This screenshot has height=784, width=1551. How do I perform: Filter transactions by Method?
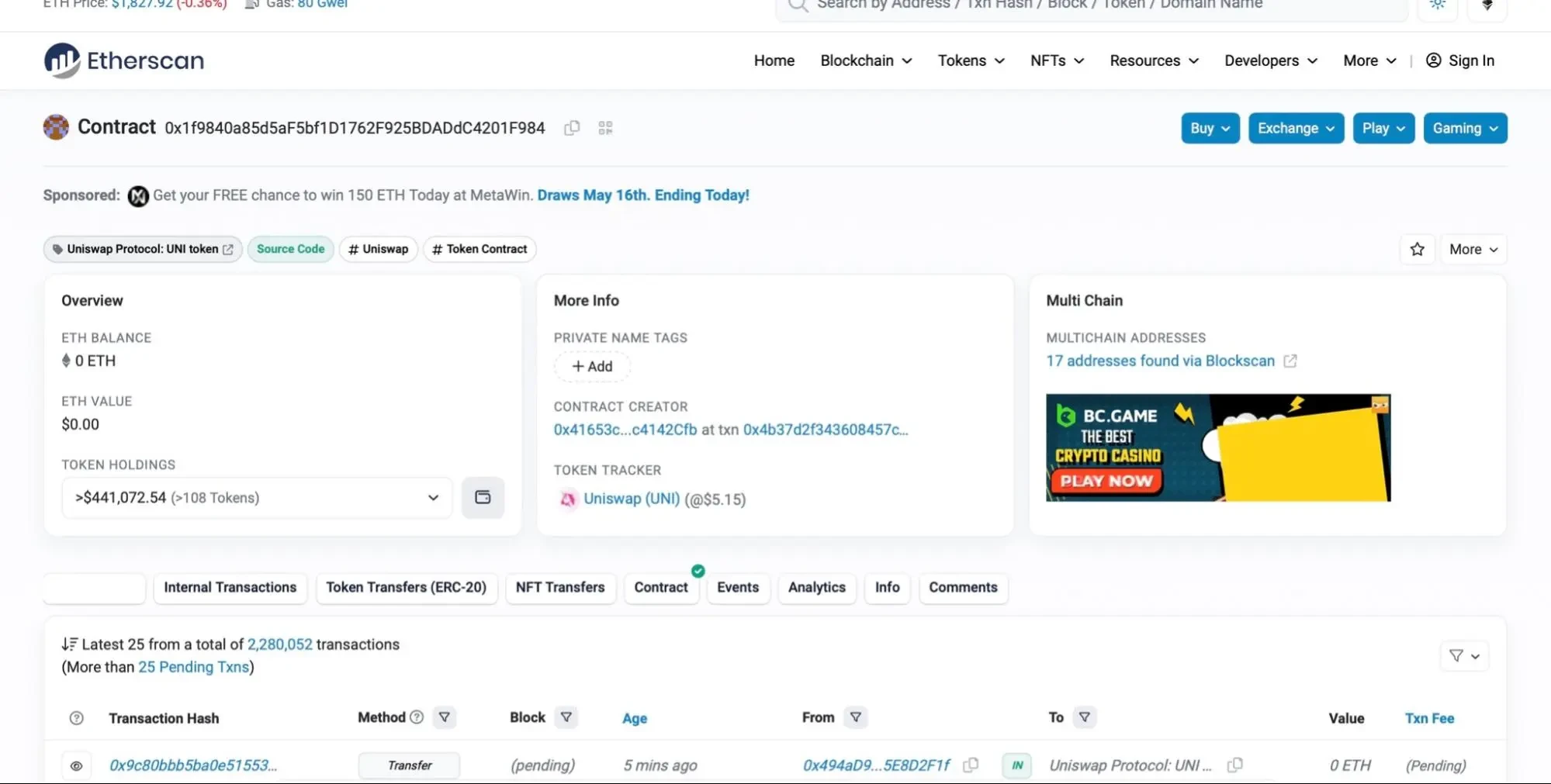(445, 717)
